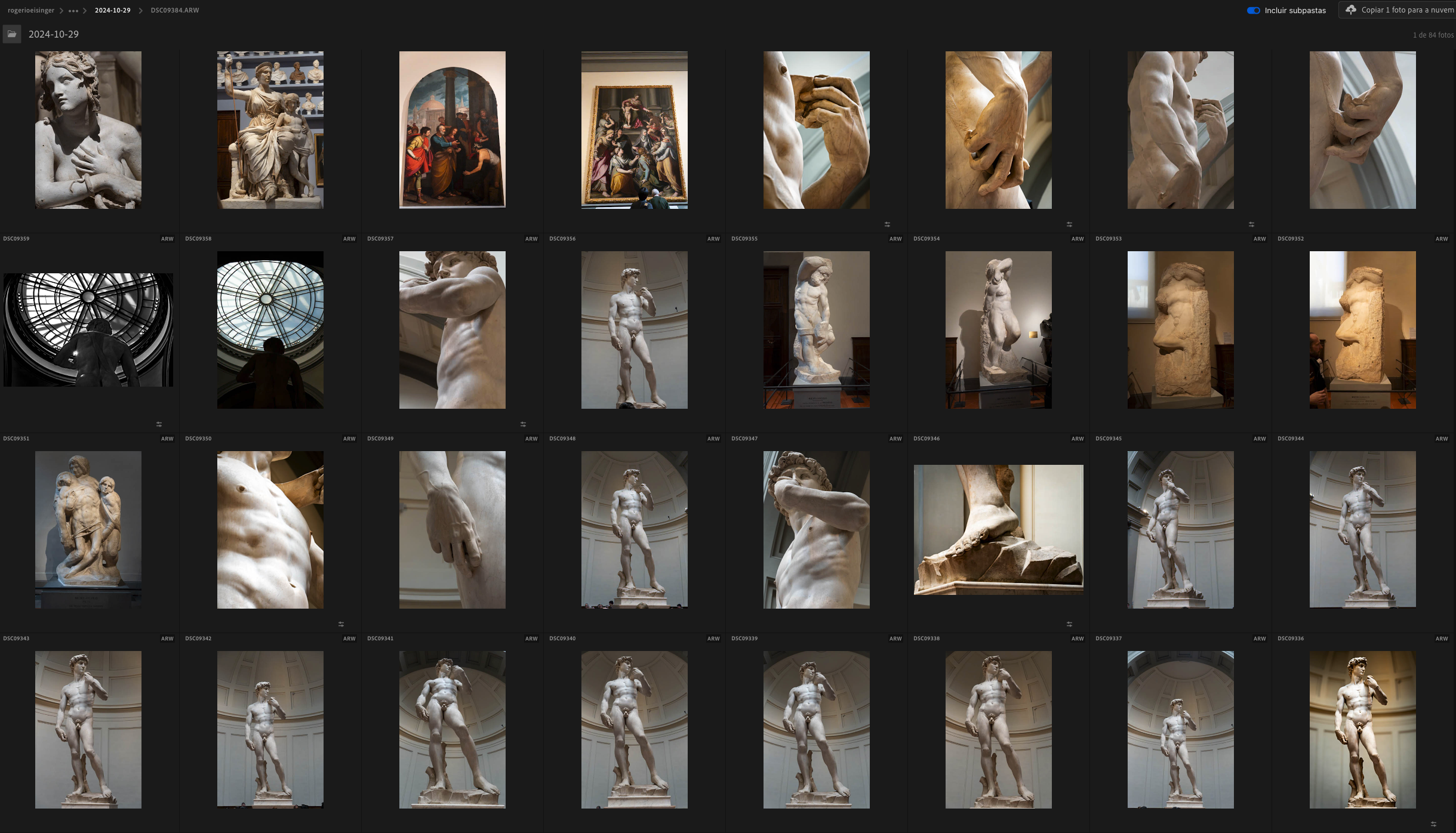The height and width of the screenshot is (833, 1456).
Task: Select the DSC09340 David thumbnail
Action: (635, 730)
